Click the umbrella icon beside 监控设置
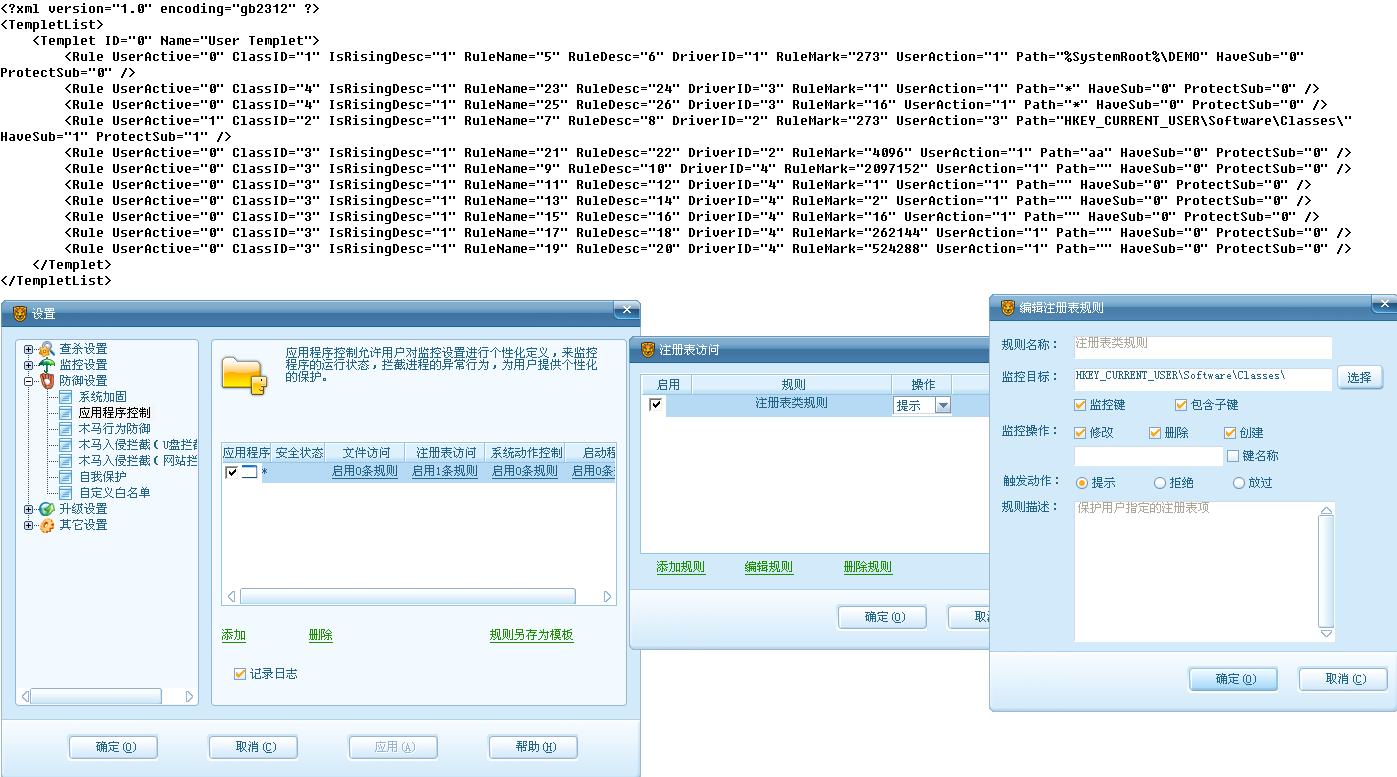Screen dimensions: 1397x777 tap(47, 365)
